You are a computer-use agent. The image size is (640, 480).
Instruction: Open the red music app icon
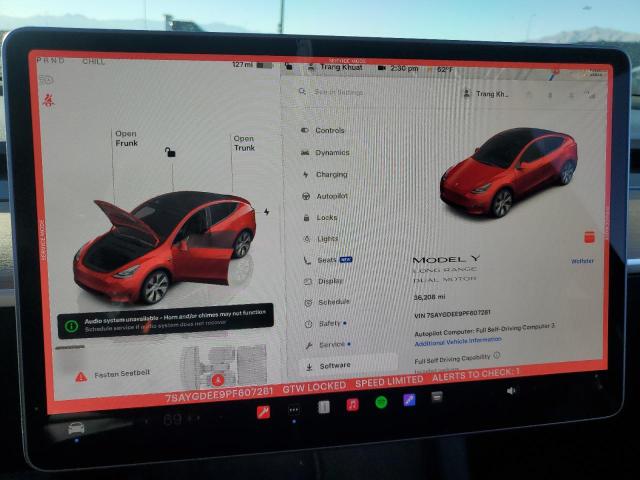click(353, 404)
